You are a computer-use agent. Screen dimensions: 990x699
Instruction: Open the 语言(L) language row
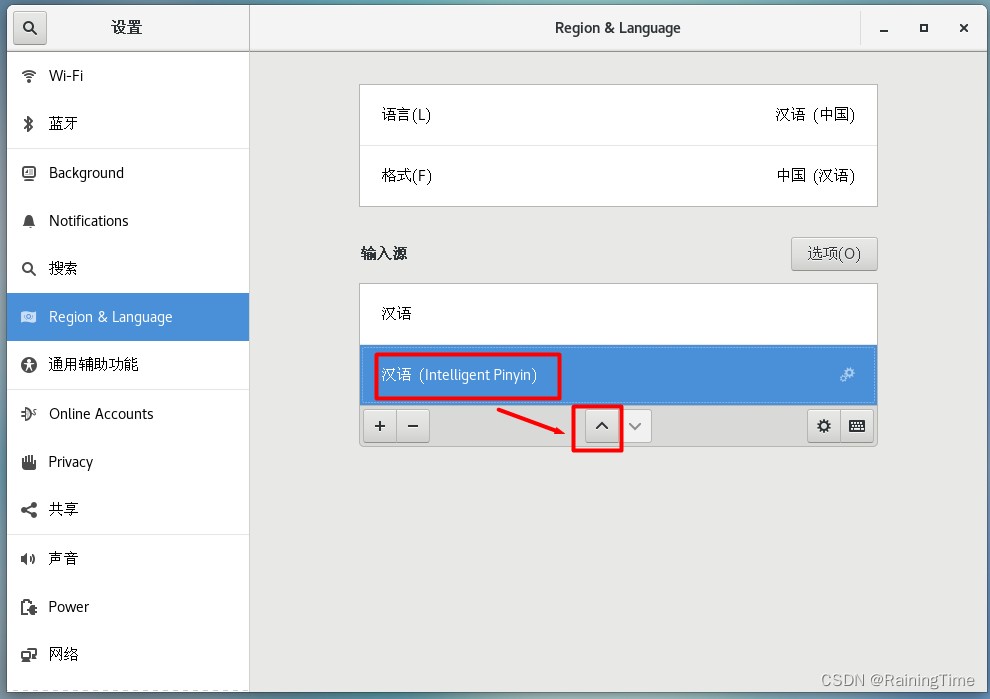pyautogui.click(x=618, y=115)
